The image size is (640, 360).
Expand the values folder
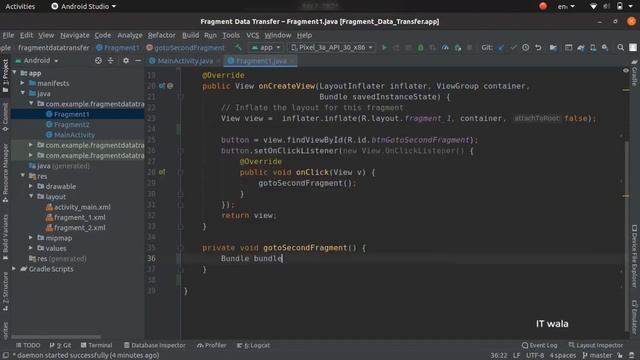tap(31, 248)
